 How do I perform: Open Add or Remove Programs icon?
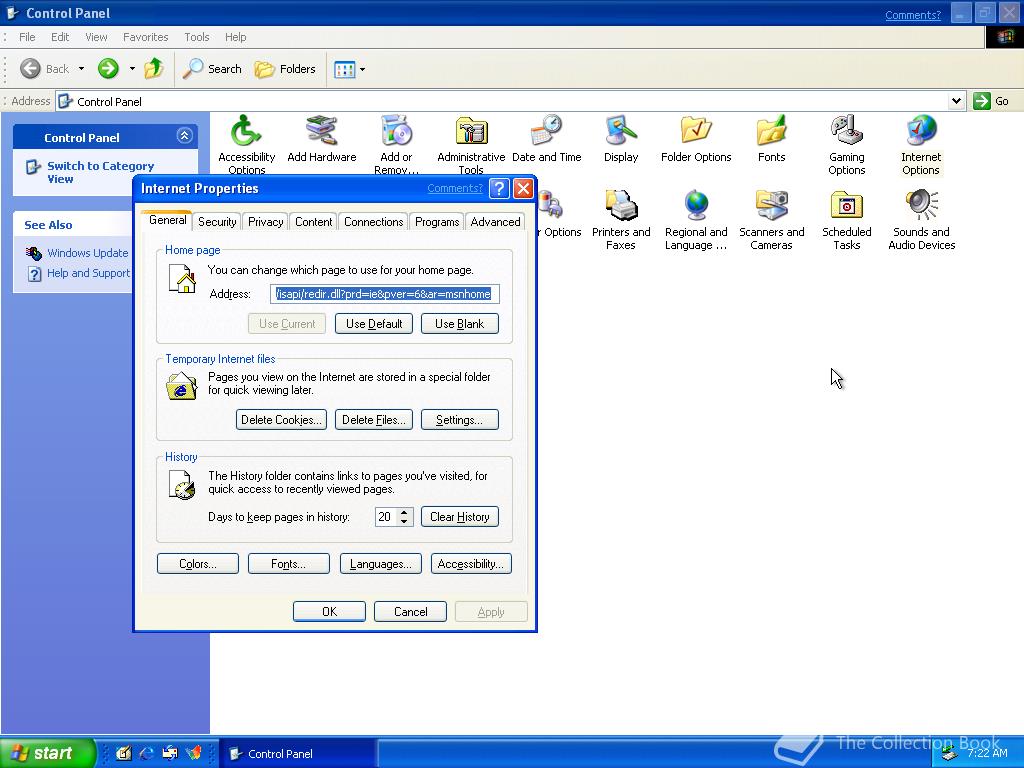(396, 144)
